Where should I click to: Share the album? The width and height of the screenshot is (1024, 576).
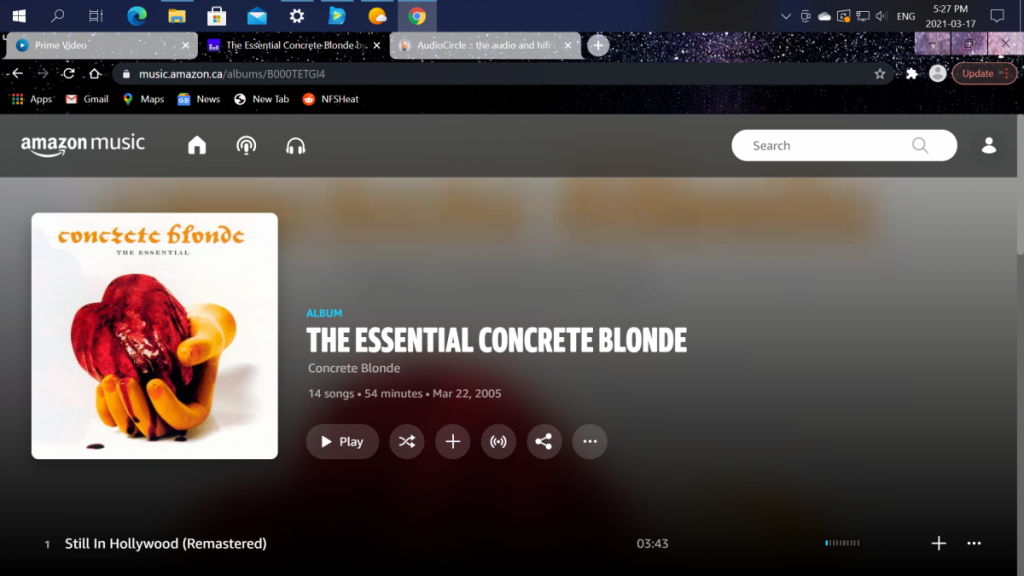544,441
